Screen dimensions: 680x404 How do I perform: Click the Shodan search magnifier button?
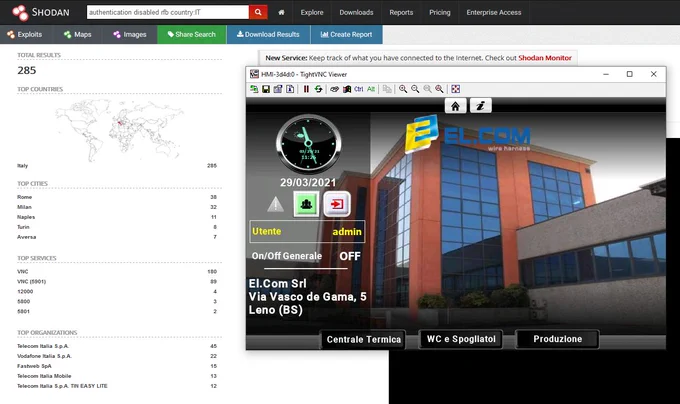[258, 12]
